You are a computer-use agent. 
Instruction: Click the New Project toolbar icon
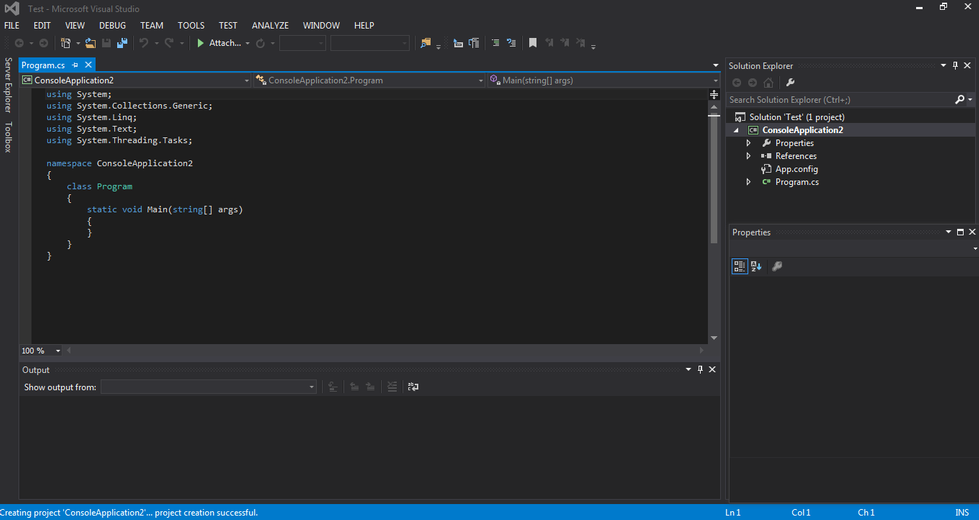pyautogui.click(x=66, y=43)
